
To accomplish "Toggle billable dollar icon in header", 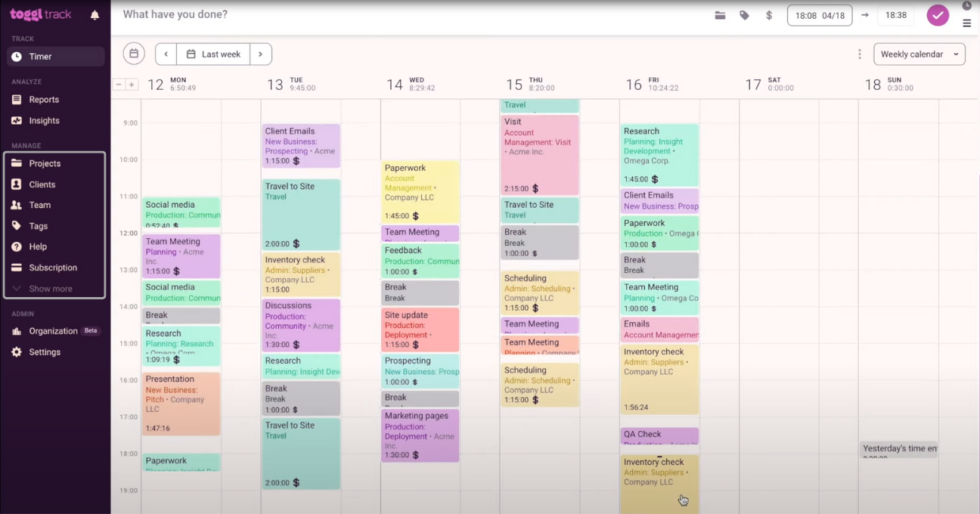I will pyautogui.click(x=769, y=15).
